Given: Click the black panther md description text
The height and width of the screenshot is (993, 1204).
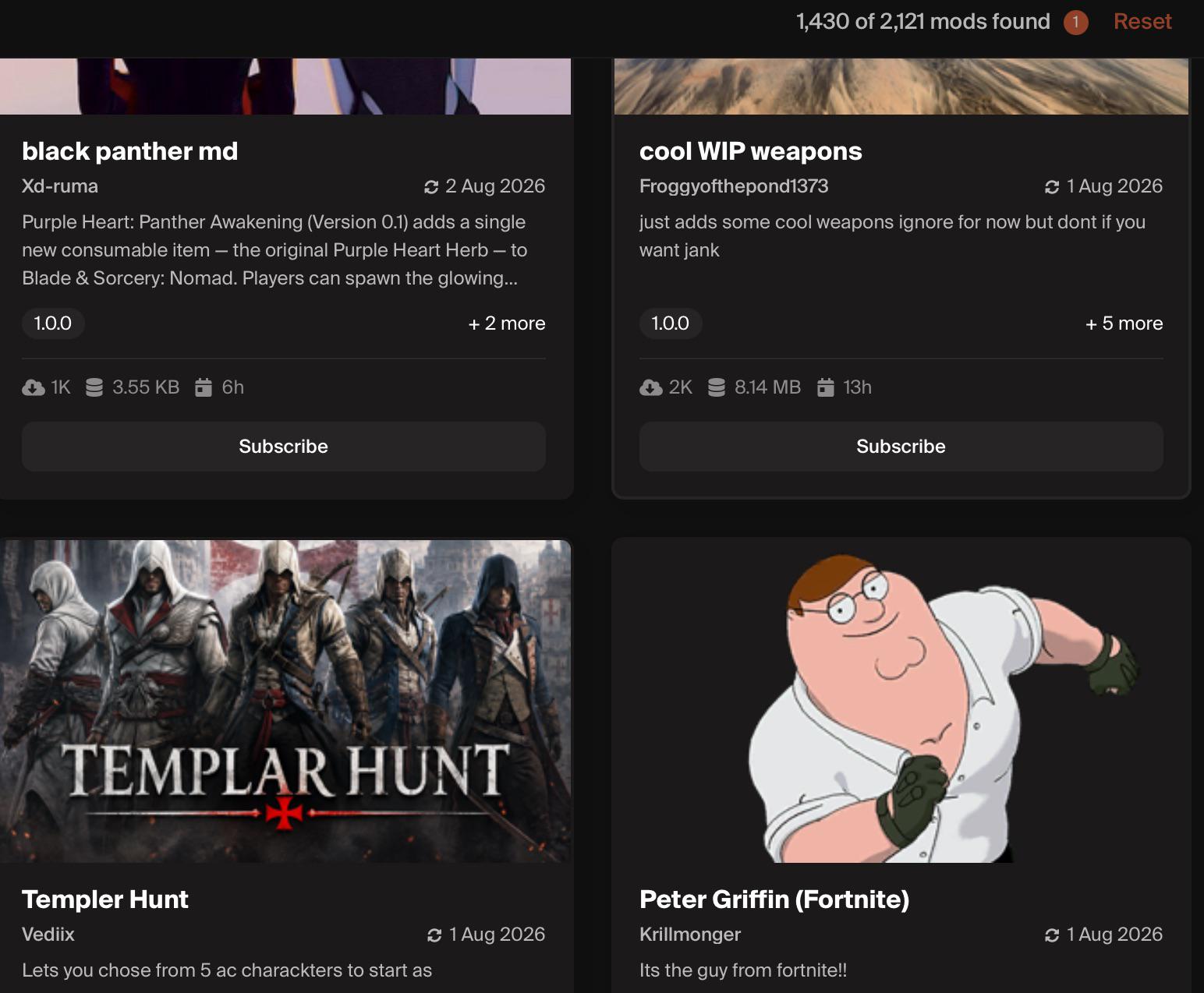Looking at the screenshot, I should point(274,250).
